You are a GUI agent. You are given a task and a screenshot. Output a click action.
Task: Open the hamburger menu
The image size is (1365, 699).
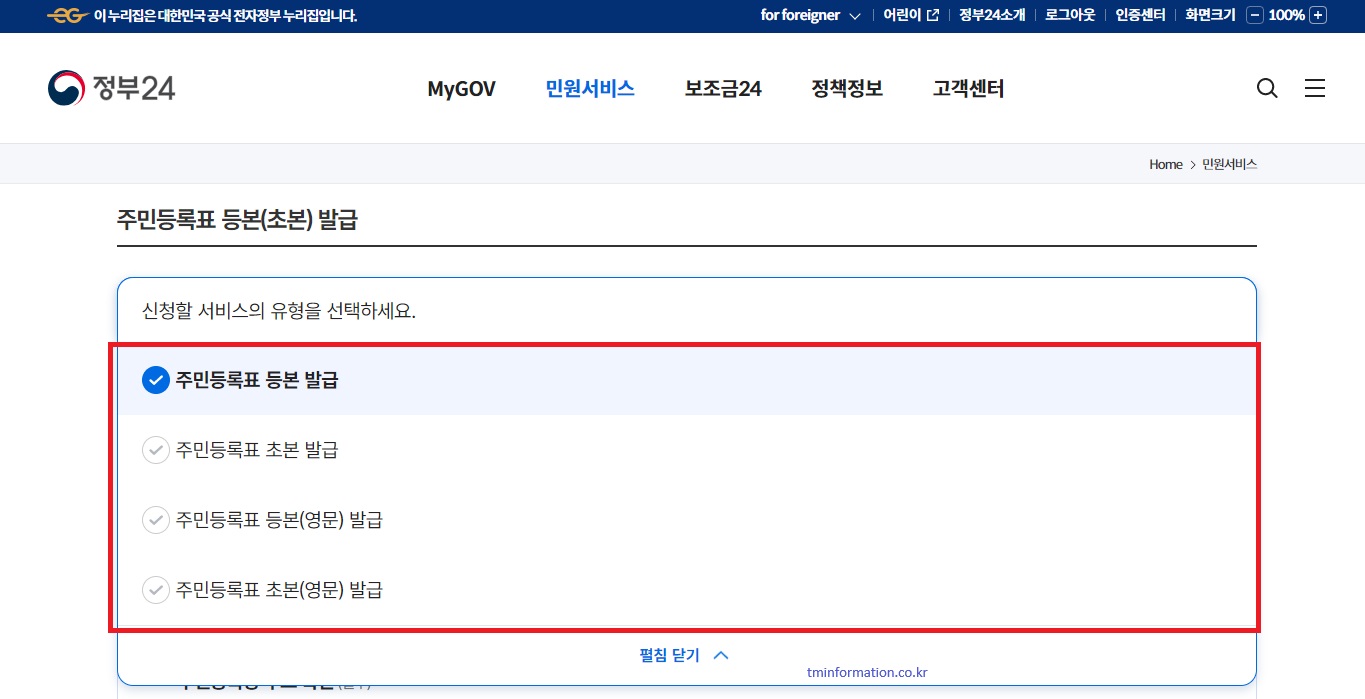point(1314,88)
